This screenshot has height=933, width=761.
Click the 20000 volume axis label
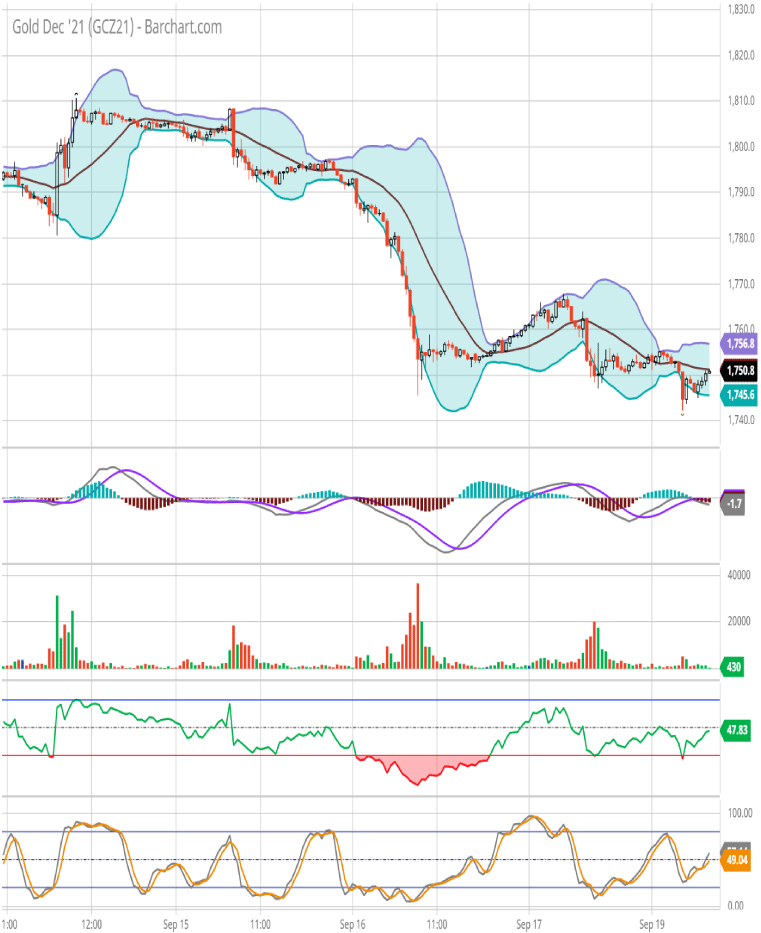click(x=738, y=621)
